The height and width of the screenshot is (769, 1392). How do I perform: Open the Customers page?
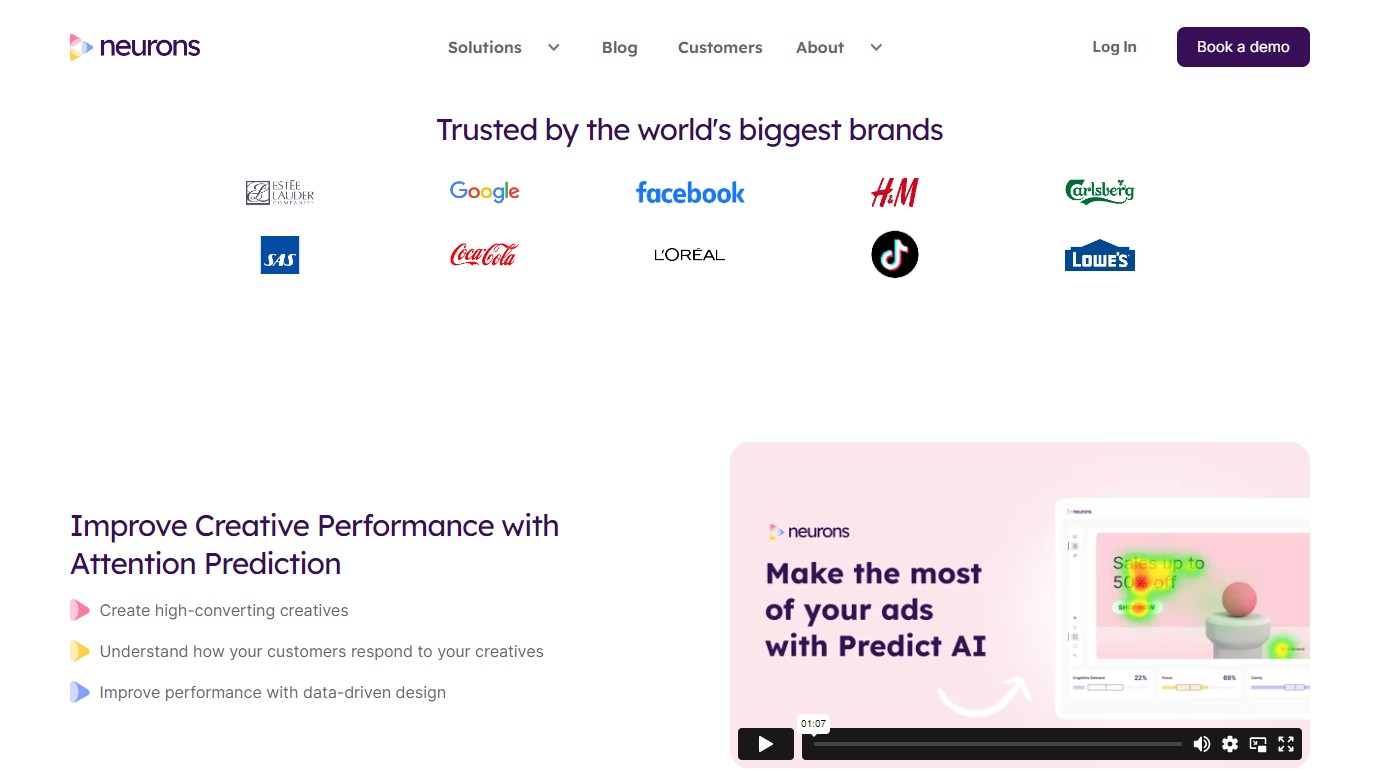click(720, 47)
